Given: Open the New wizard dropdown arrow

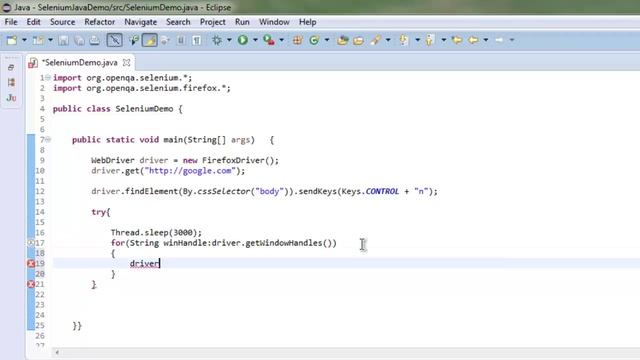Looking at the screenshot, I should click(24, 40).
